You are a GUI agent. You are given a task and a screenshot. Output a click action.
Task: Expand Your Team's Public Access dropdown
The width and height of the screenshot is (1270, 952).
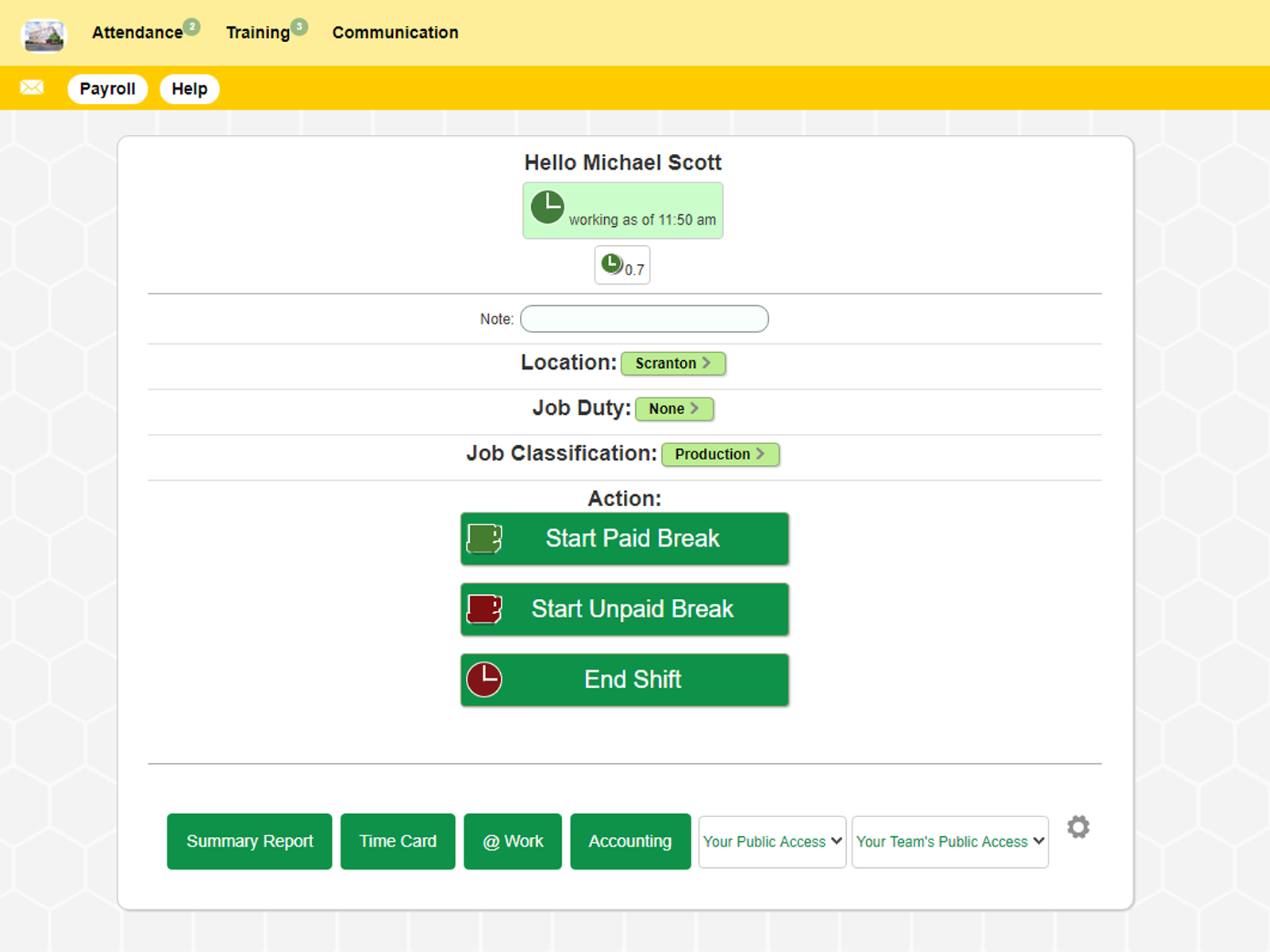point(950,842)
